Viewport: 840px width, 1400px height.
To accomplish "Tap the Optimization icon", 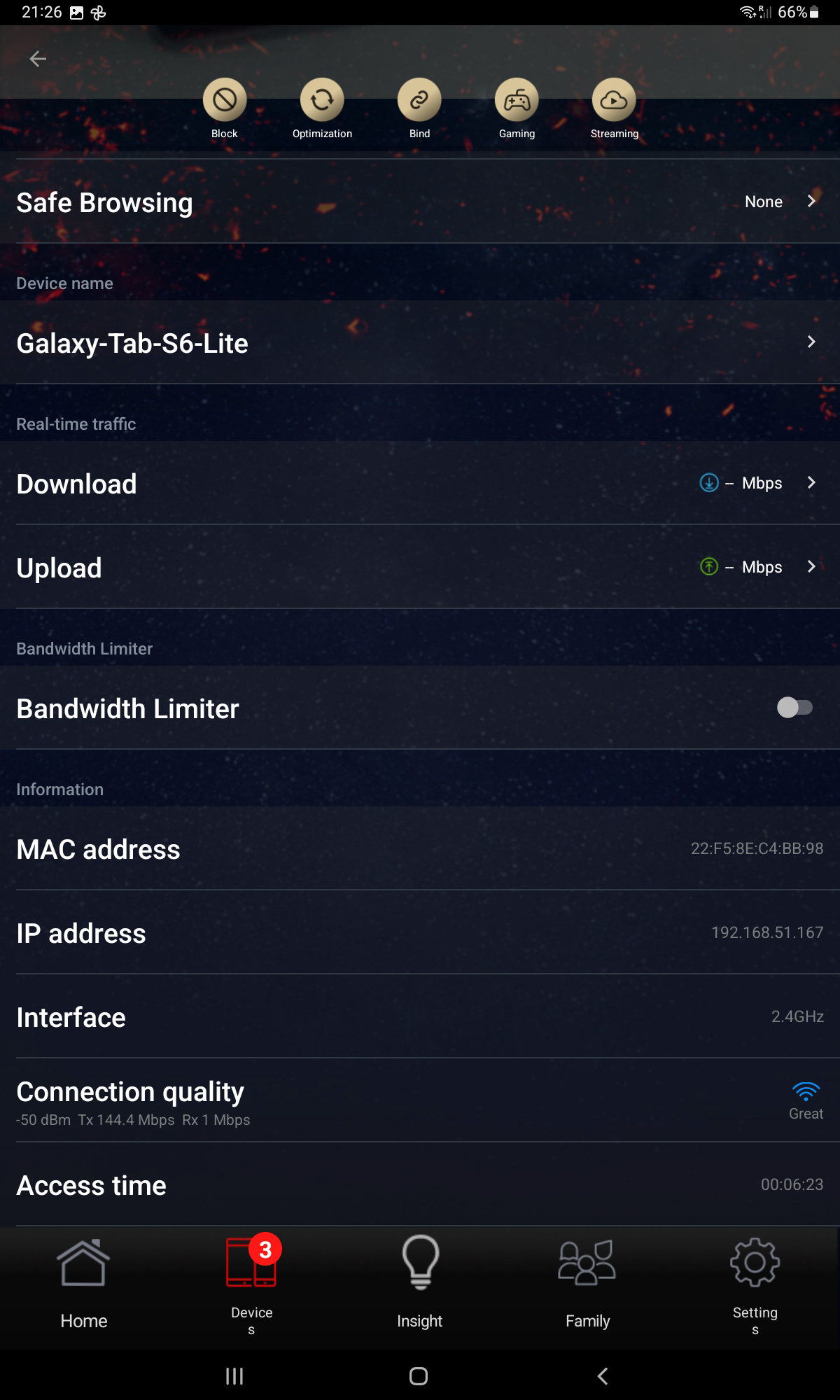I will (x=322, y=101).
